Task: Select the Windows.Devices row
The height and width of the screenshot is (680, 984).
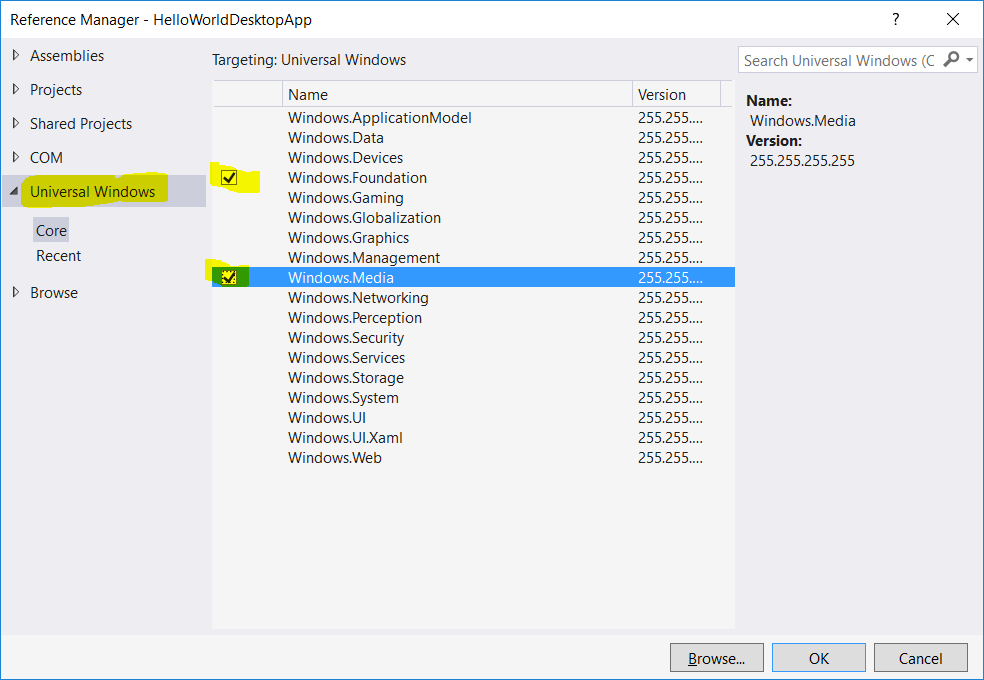Action: (473, 158)
